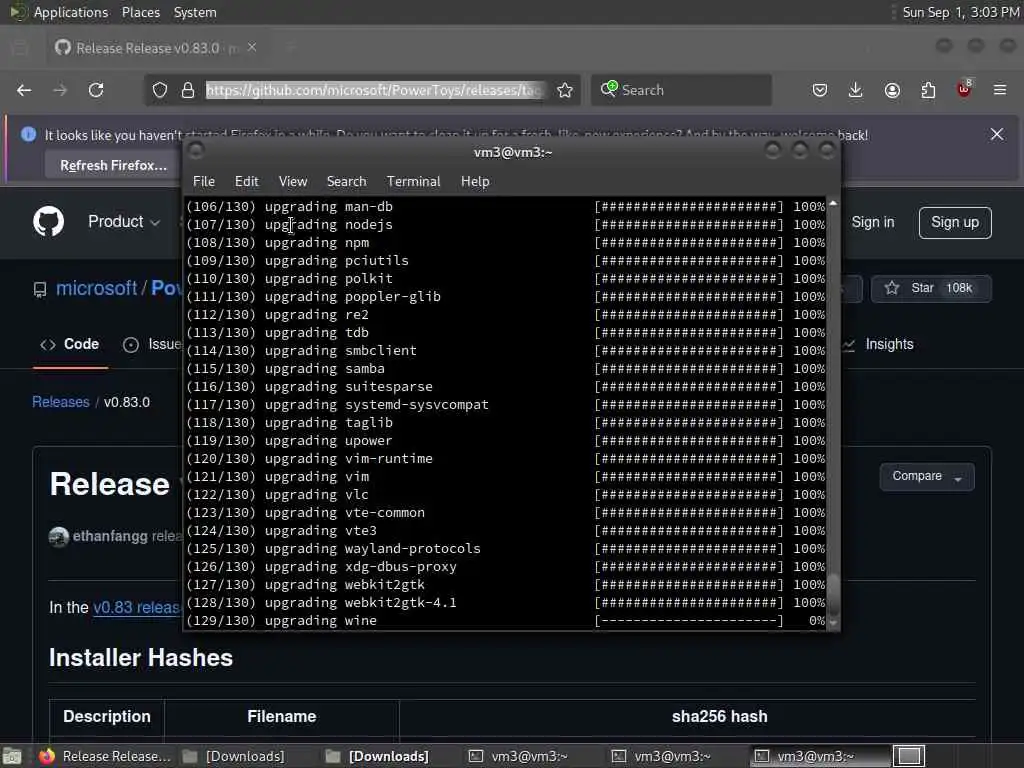Click the show desktop icon in the taskbar
The width and height of the screenshot is (1024, 768).
click(x=11, y=756)
